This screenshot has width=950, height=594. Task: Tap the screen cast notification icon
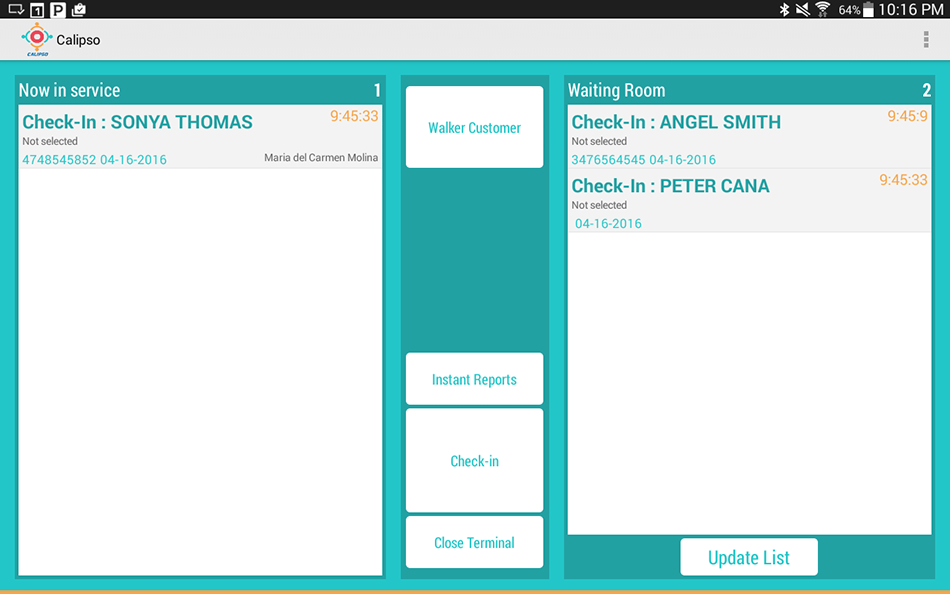(15, 10)
